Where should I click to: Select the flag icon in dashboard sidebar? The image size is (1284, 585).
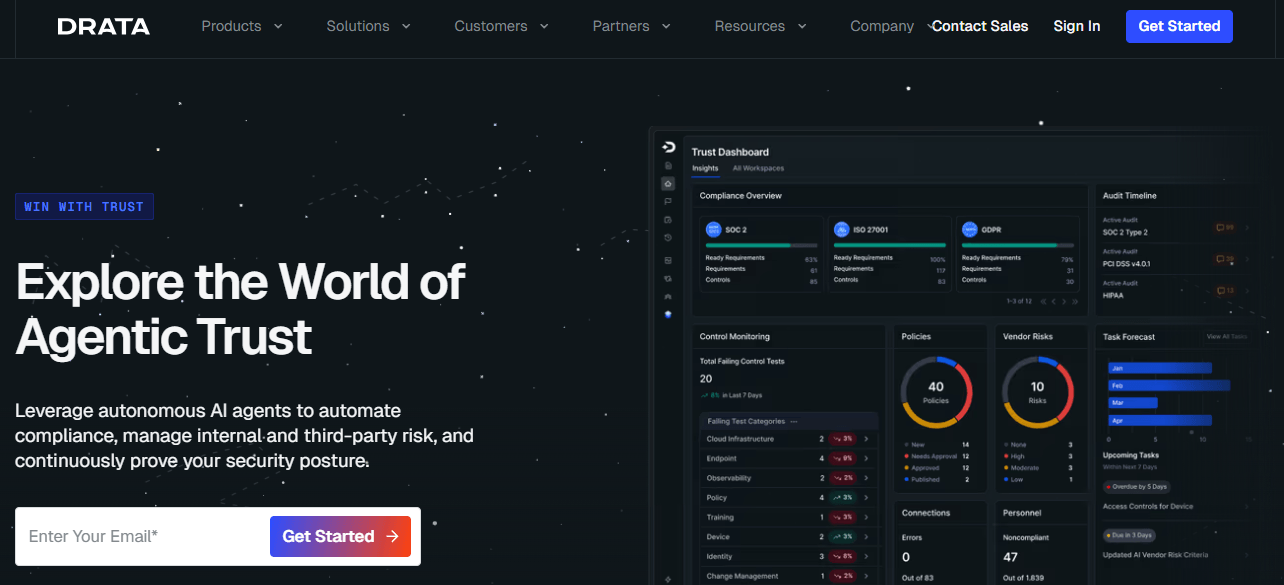668,201
